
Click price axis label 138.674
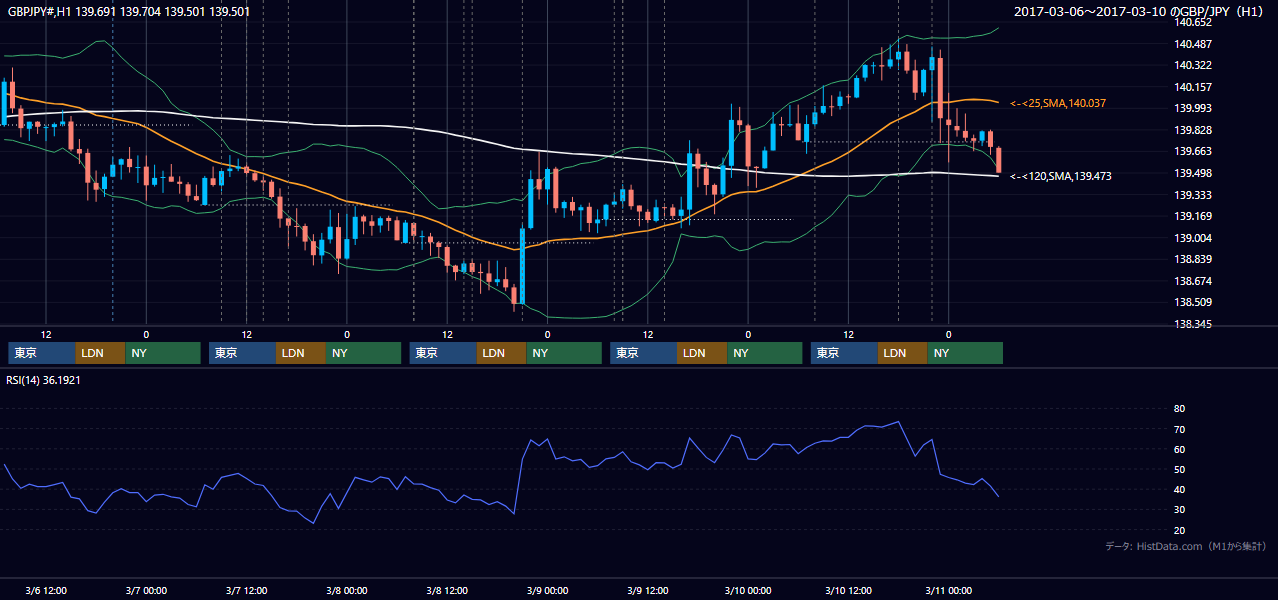(1193, 281)
